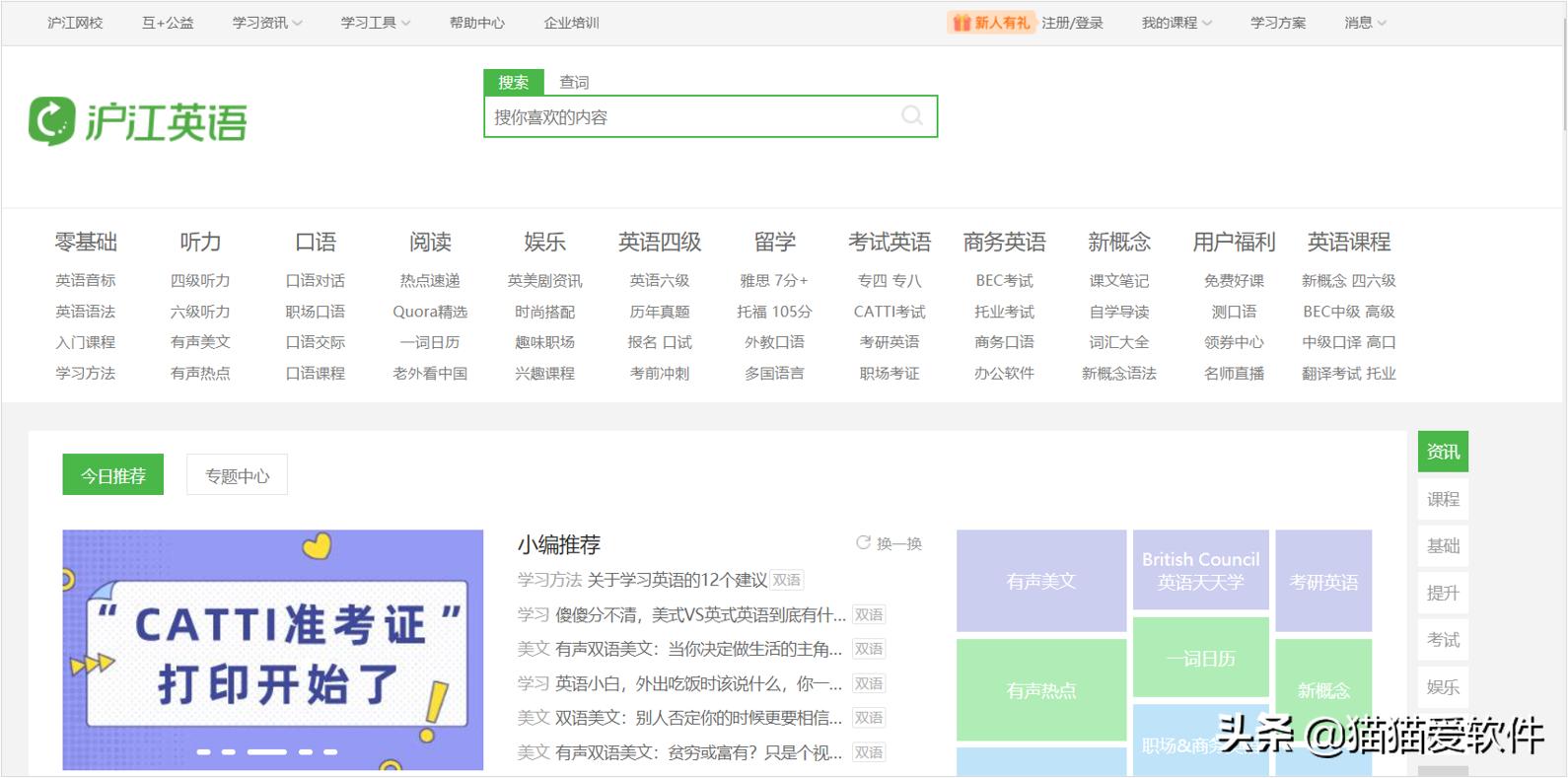1568x778 pixels.
Task: Open the CATTI准考证 banner image
Action: click(273, 650)
